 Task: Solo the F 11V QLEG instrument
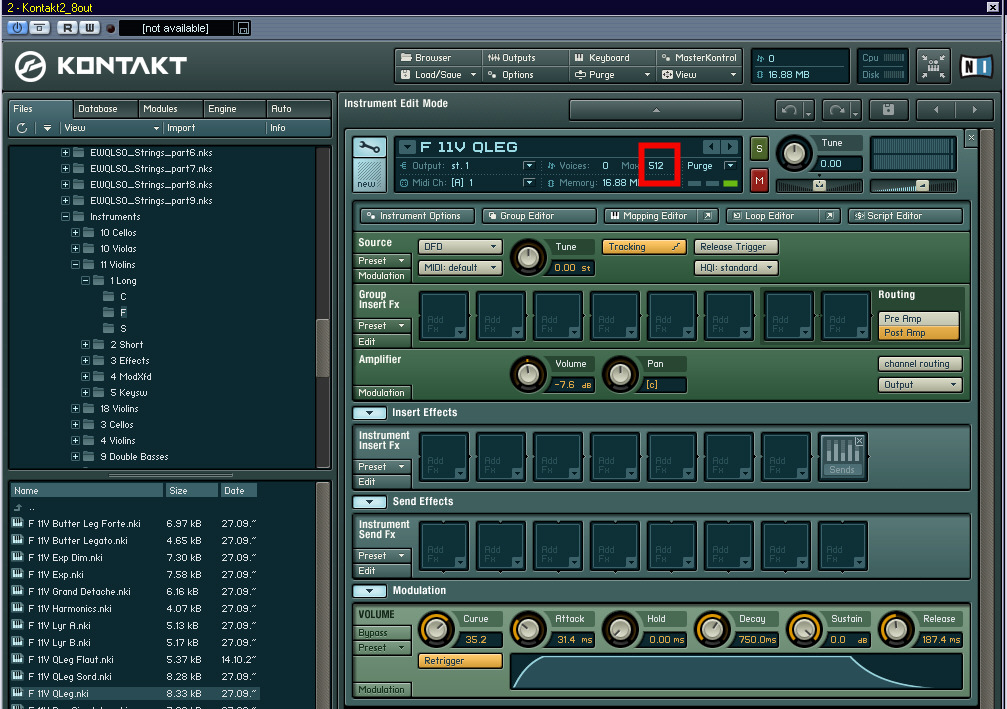click(x=759, y=148)
